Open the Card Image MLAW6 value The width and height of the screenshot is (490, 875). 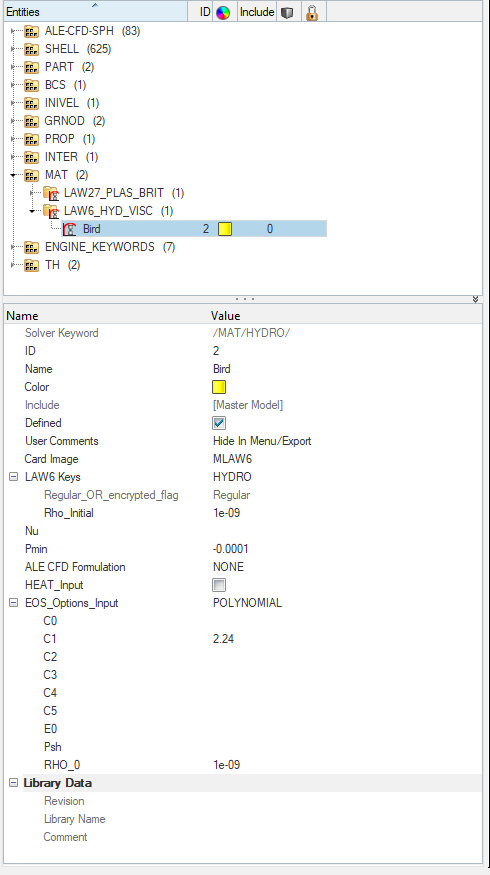[232, 459]
